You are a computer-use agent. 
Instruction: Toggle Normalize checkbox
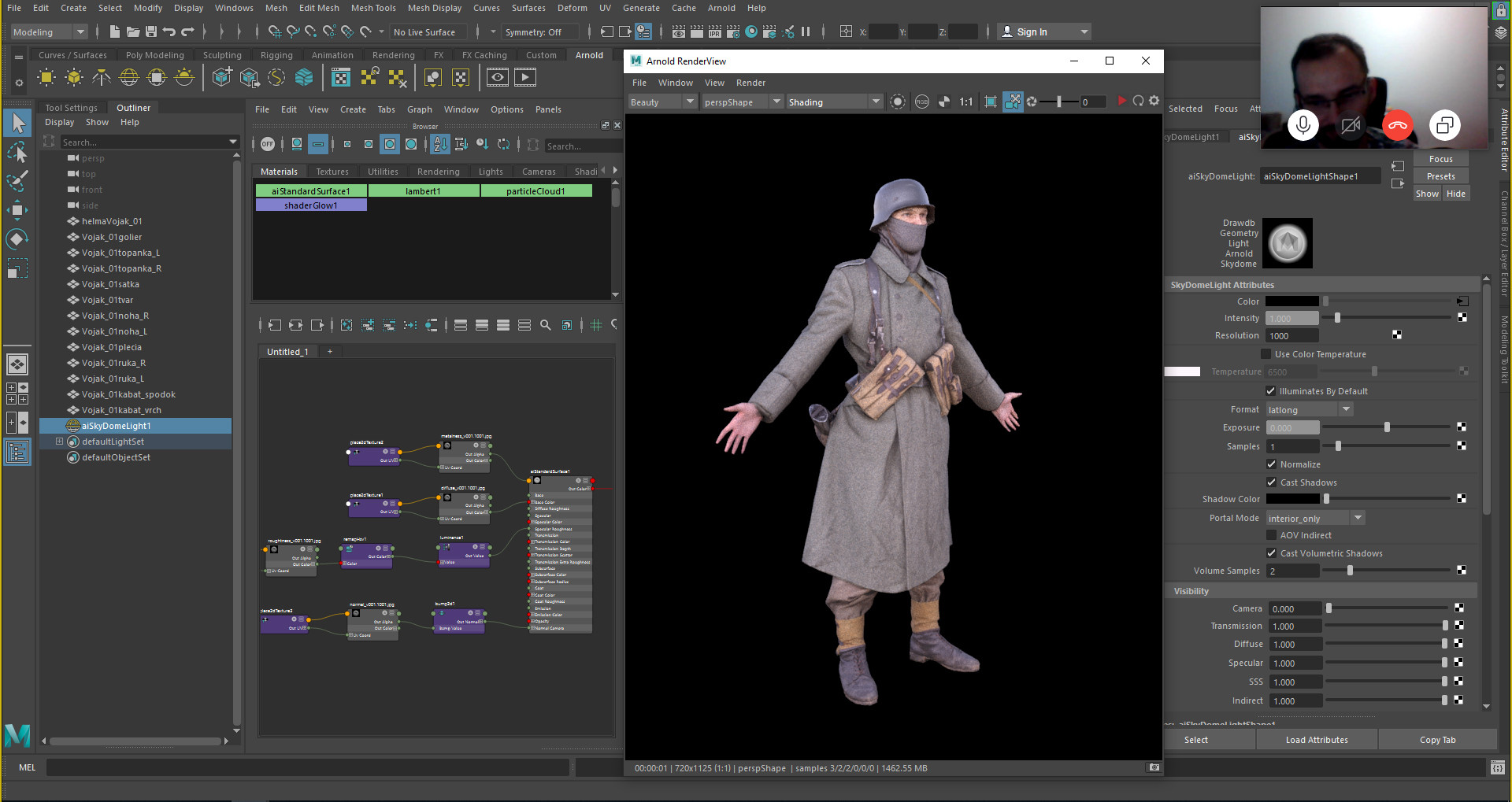pyautogui.click(x=1271, y=464)
